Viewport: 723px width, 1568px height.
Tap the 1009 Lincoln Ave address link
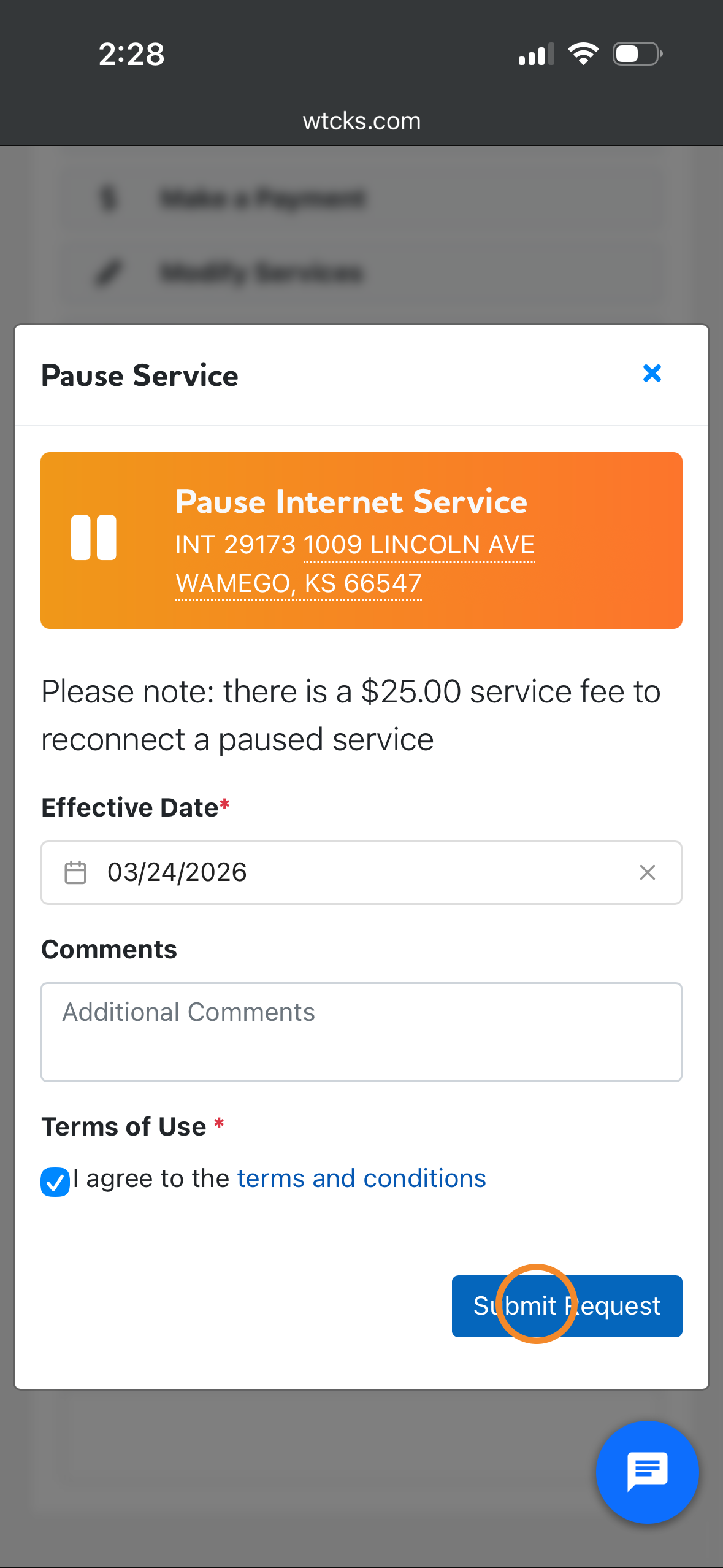point(419,545)
